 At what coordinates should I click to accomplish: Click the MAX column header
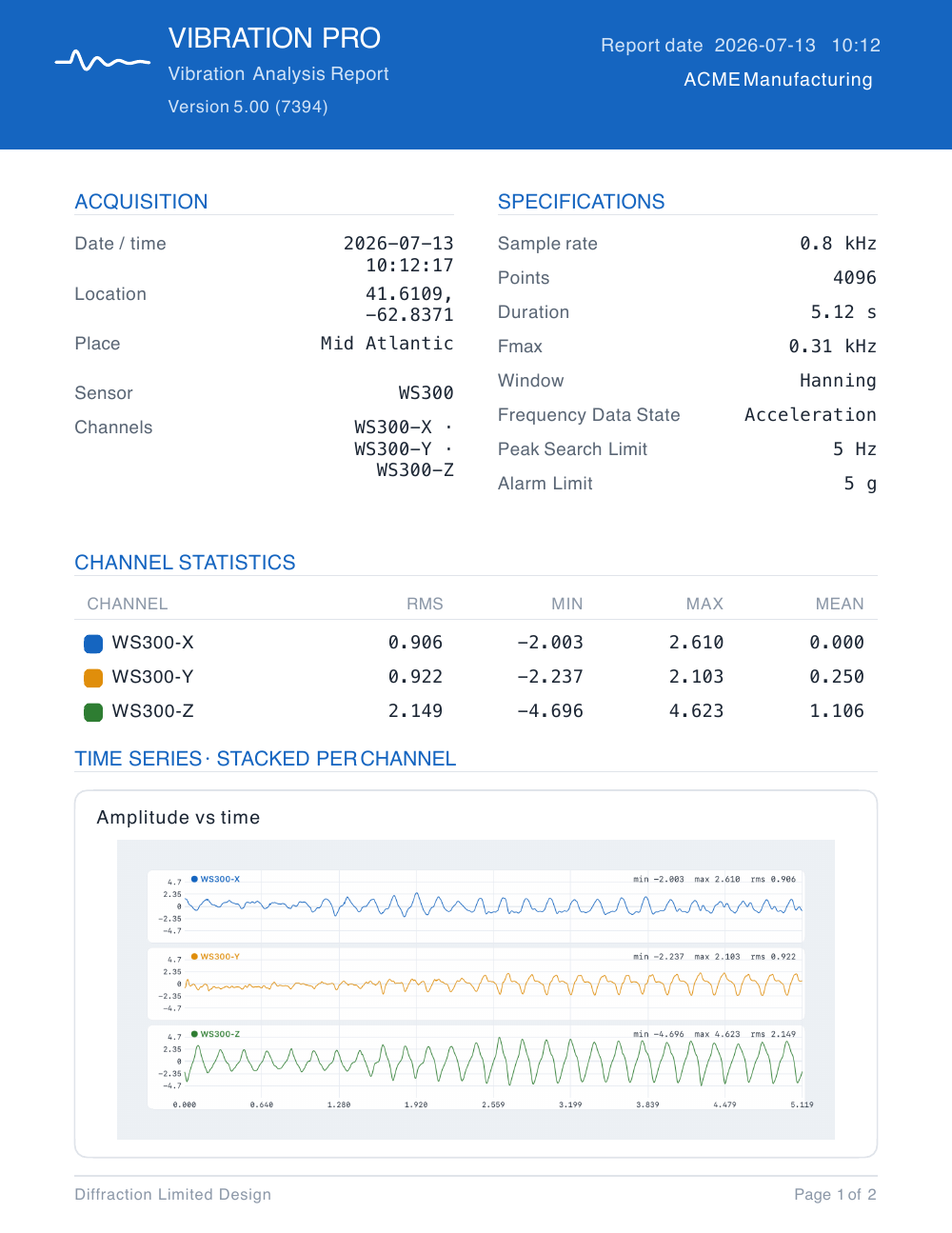point(704,604)
